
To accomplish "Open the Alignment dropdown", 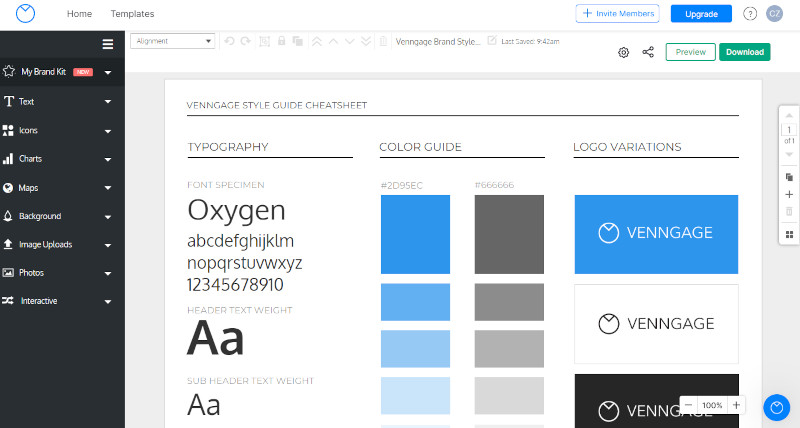I will pyautogui.click(x=172, y=41).
